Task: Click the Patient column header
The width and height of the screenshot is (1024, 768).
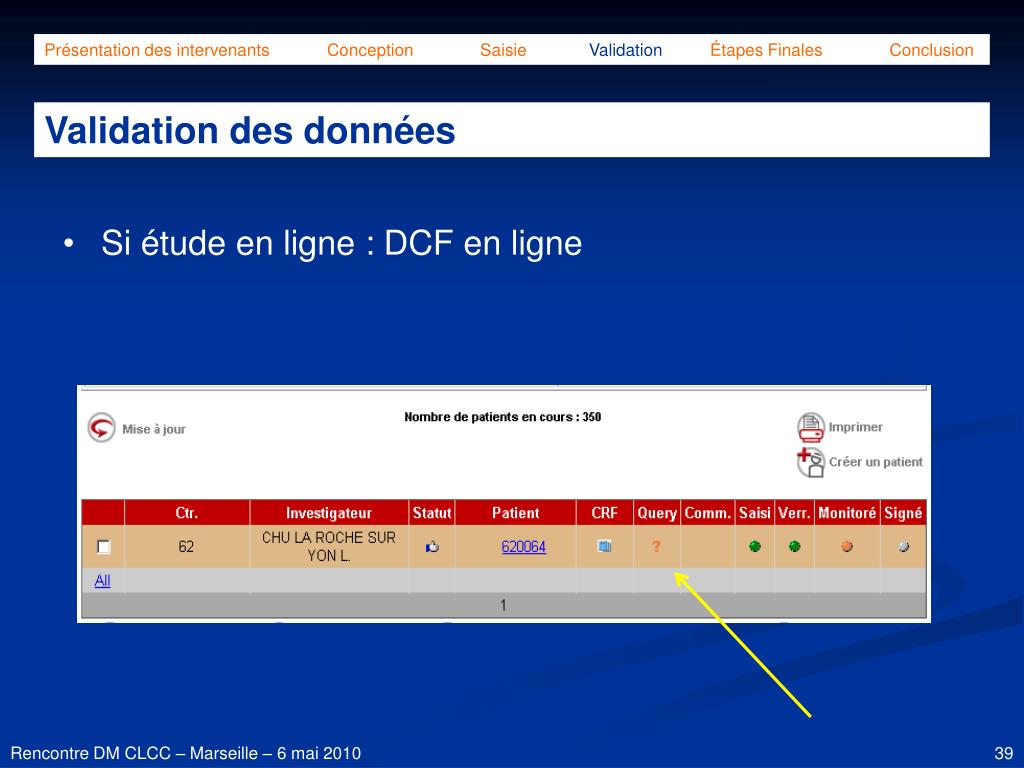Action: (515, 513)
